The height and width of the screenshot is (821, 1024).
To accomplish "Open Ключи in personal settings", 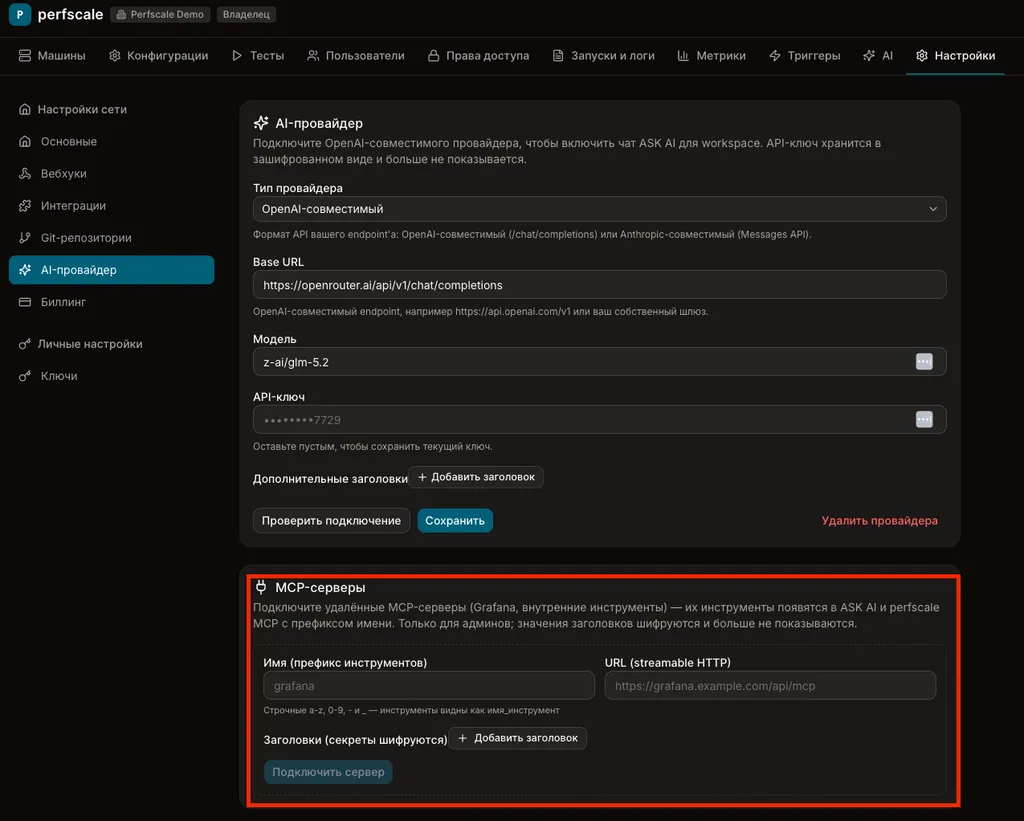I will [112, 376].
